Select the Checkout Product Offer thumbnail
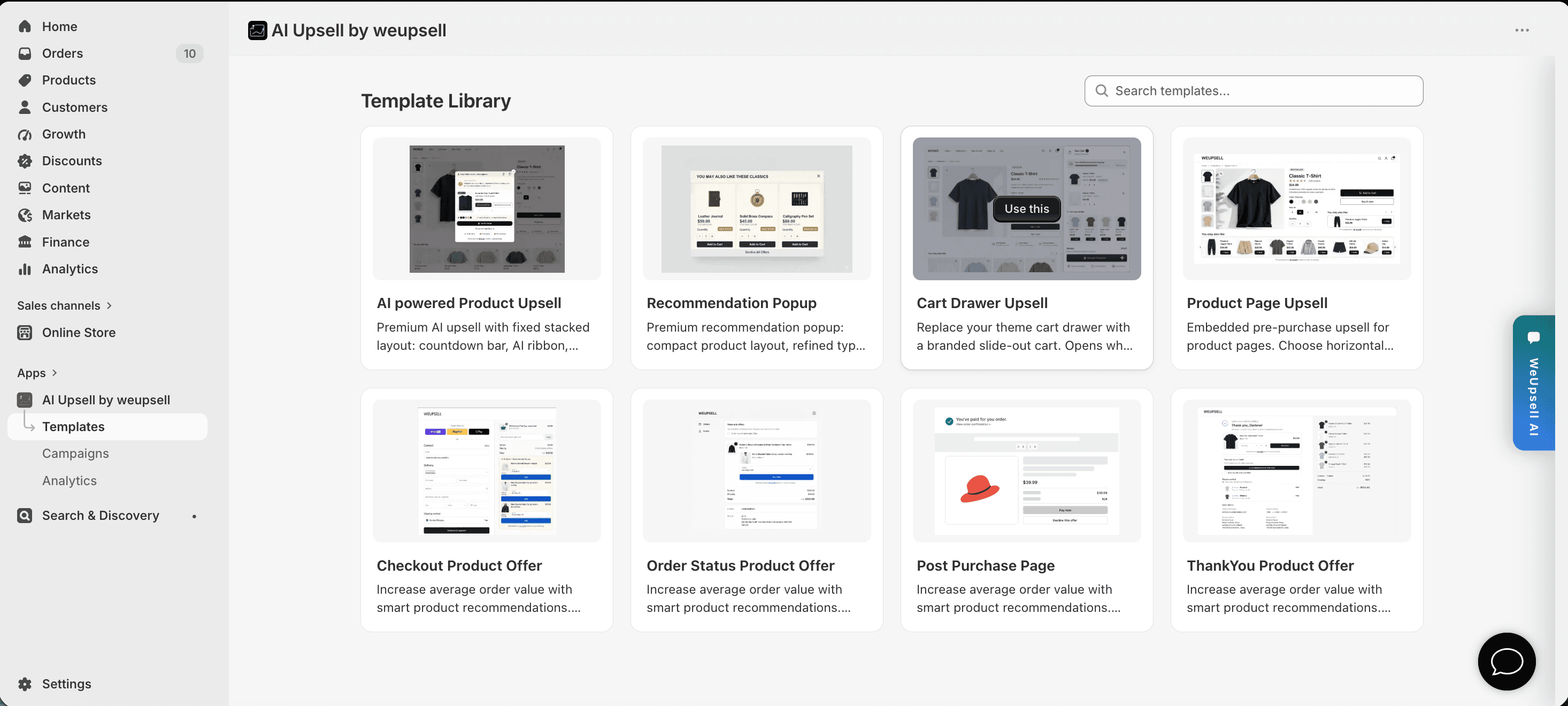This screenshot has height=706, width=1568. (x=486, y=471)
